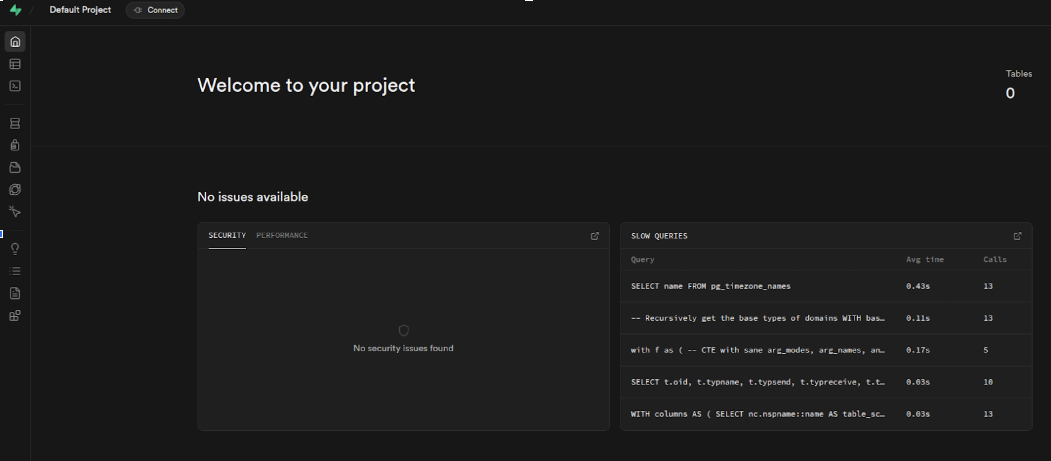Click the Supabase logo in the header

[x=15, y=10]
